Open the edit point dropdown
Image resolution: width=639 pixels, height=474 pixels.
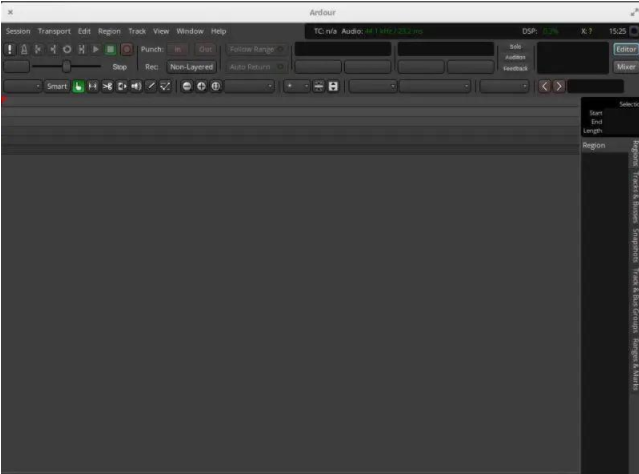pyautogui.click(x=505, y=86)
